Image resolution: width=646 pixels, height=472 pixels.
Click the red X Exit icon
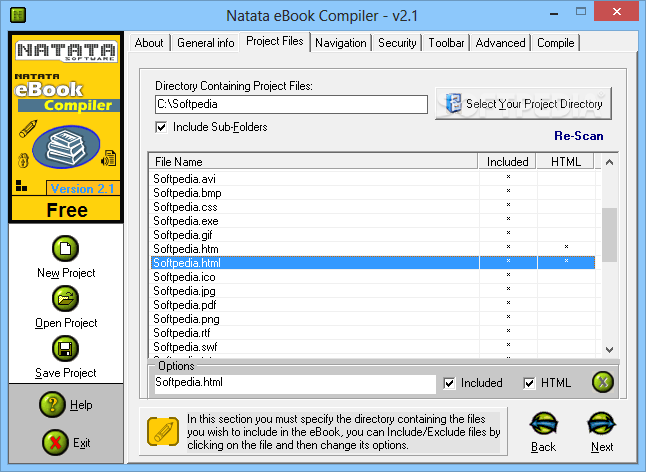(x=55, y=443)
